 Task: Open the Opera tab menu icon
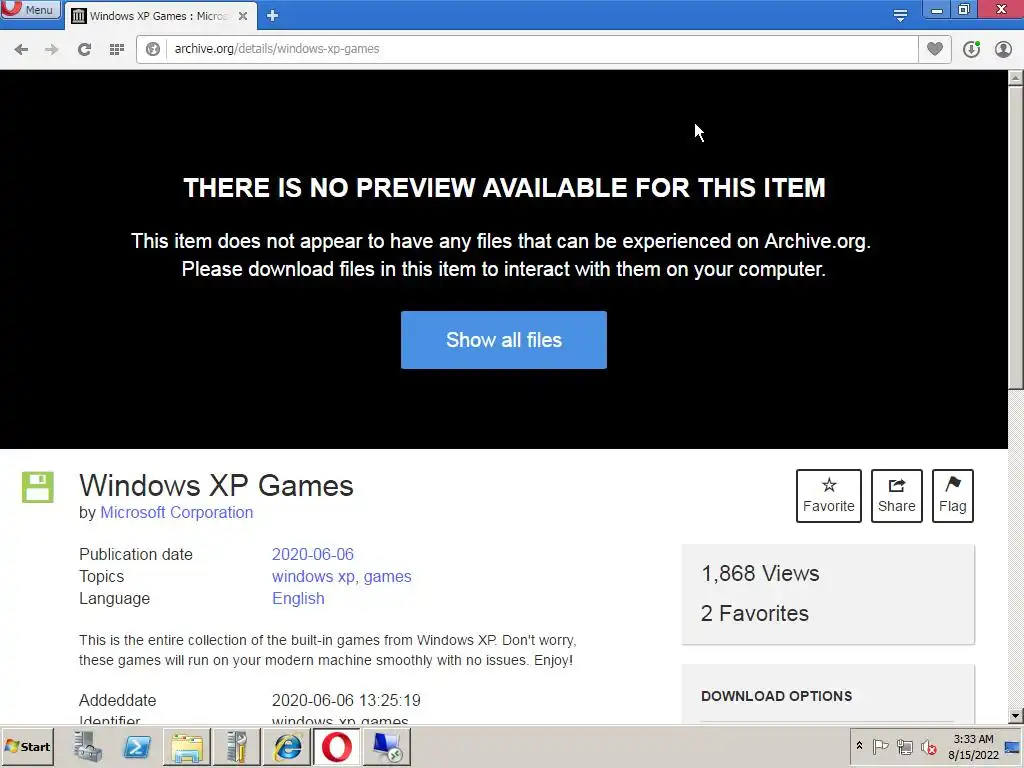[x=900, y=15]
